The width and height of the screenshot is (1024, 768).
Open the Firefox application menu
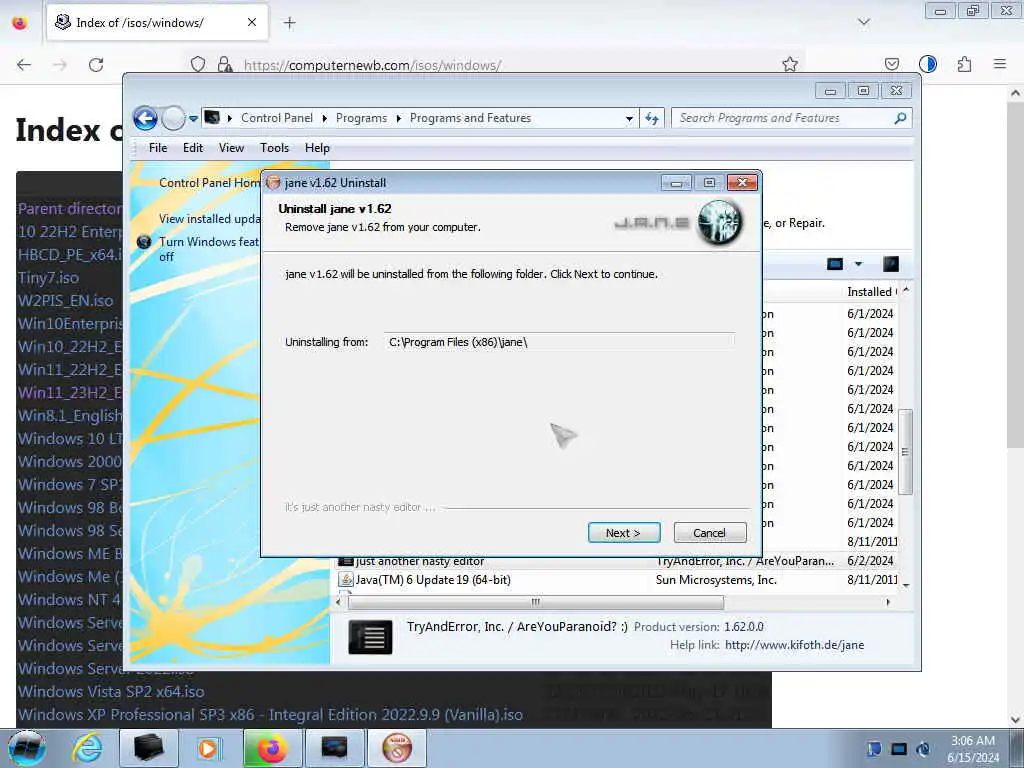coord(1000,64)
